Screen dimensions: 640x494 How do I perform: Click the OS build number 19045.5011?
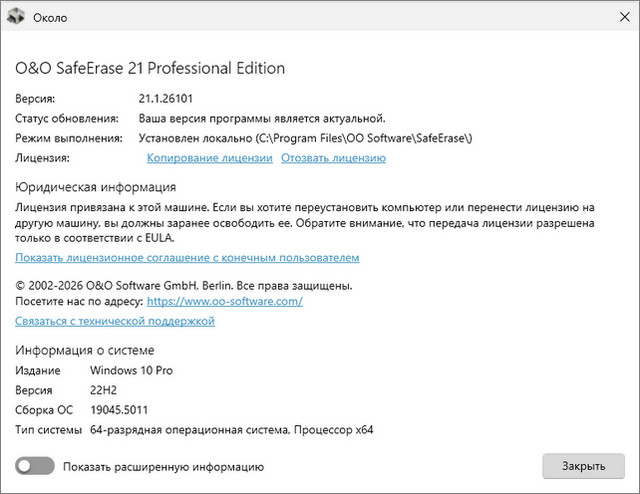[123, 410]
